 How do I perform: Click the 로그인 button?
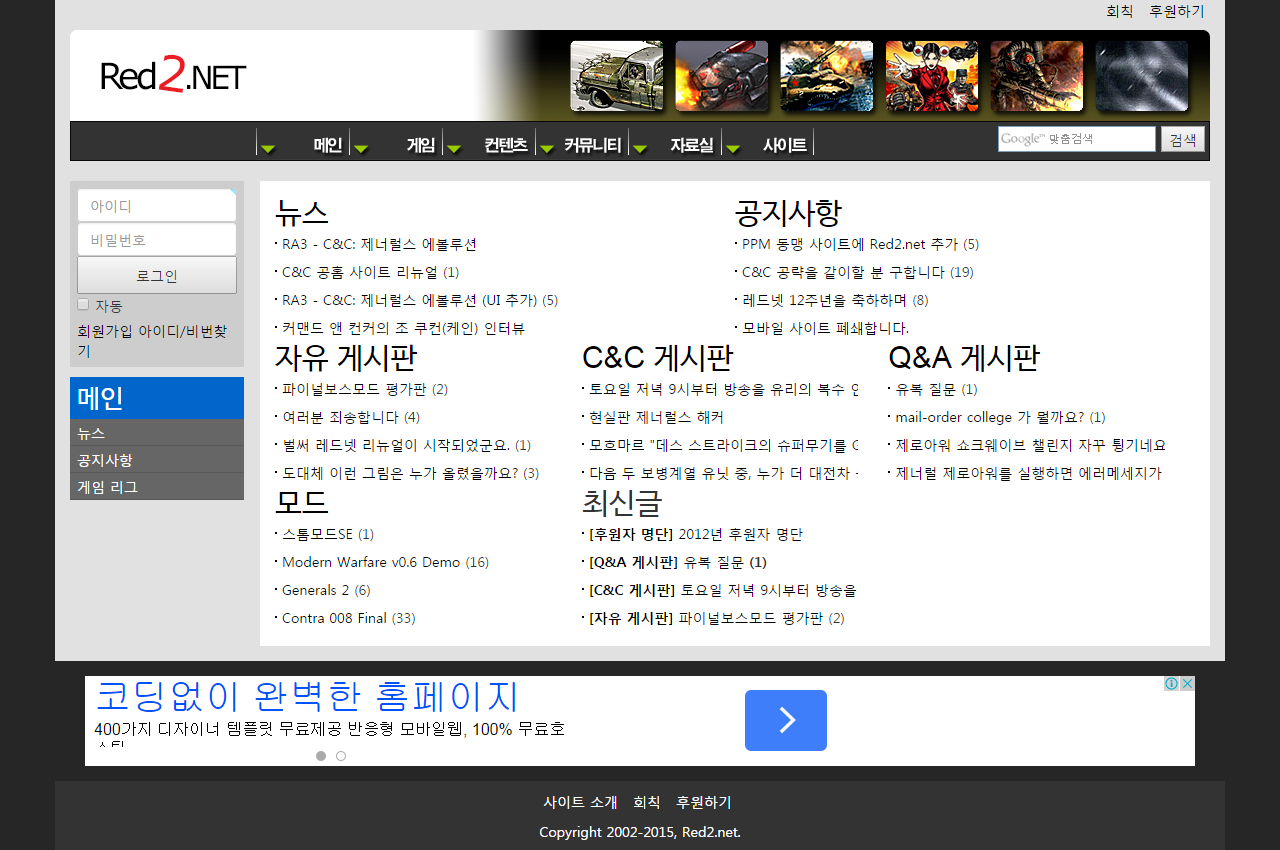click(157, 275)
